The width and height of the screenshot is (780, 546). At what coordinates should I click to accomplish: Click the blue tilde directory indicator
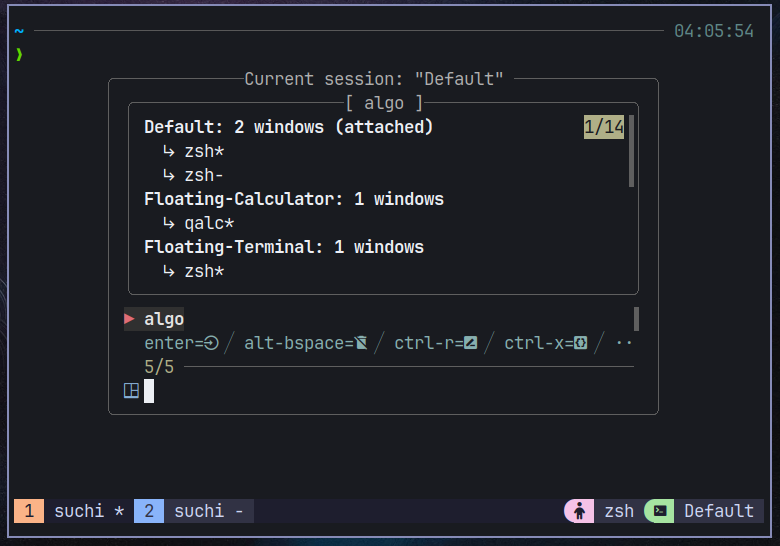(x=19, y=31)
